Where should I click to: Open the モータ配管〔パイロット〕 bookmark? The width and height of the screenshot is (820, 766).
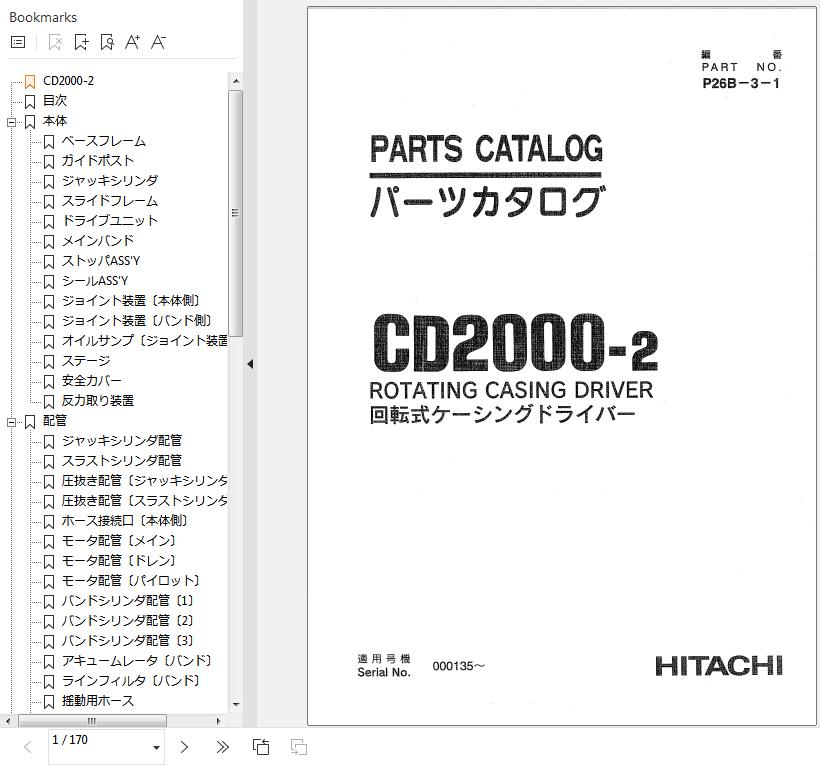[131, 580]
